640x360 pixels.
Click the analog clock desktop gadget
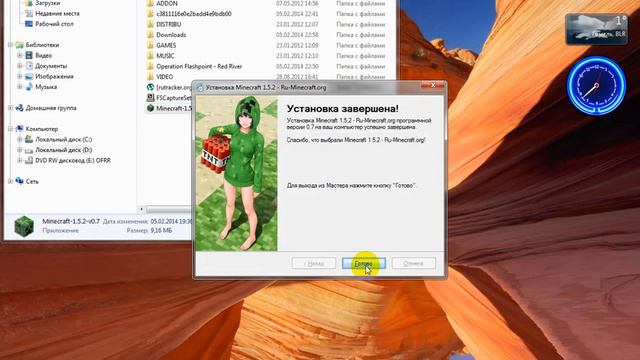(x=596, y=86)
